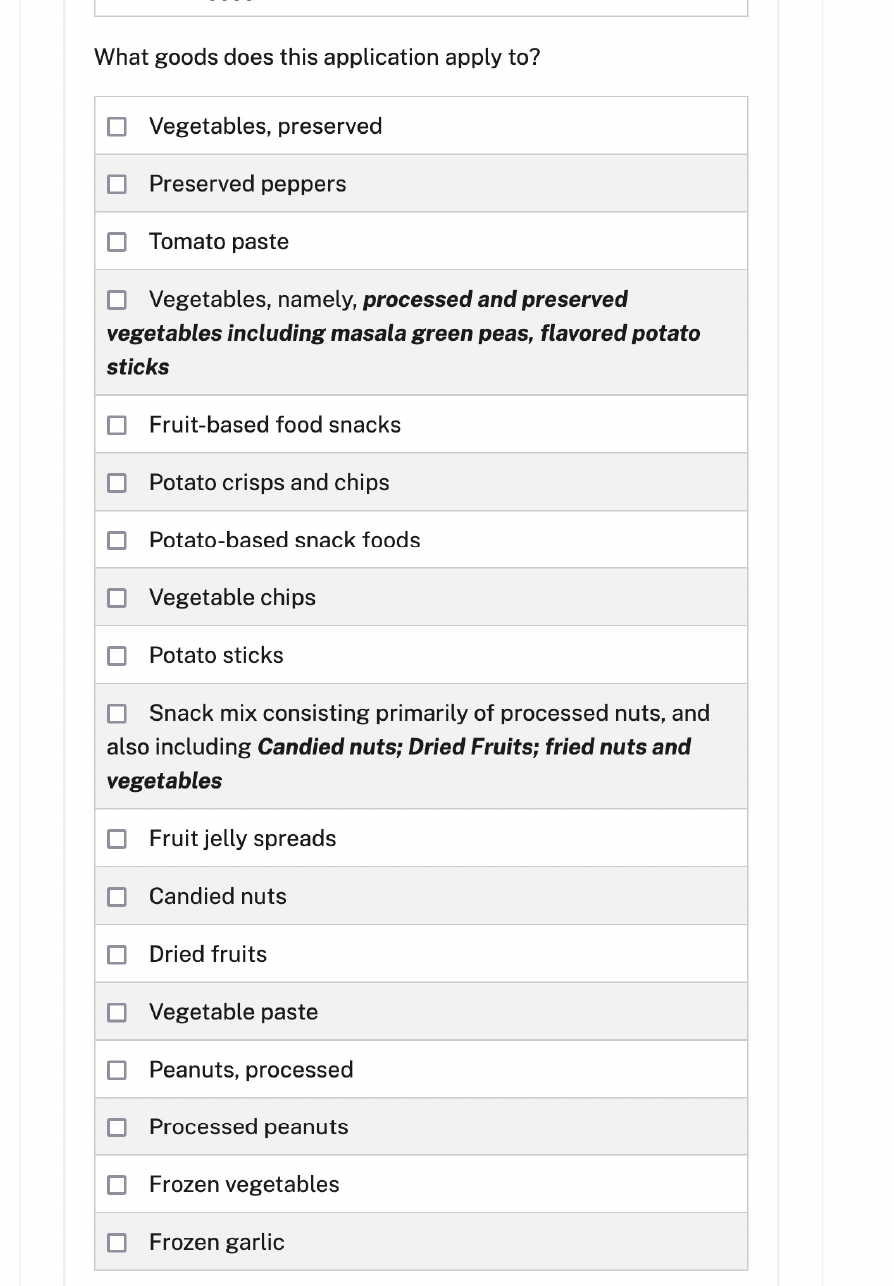894x1286 pixels.
Task: Enable the 'Fruit jelly spreads' checkbox
Action: tap(117, 839)
